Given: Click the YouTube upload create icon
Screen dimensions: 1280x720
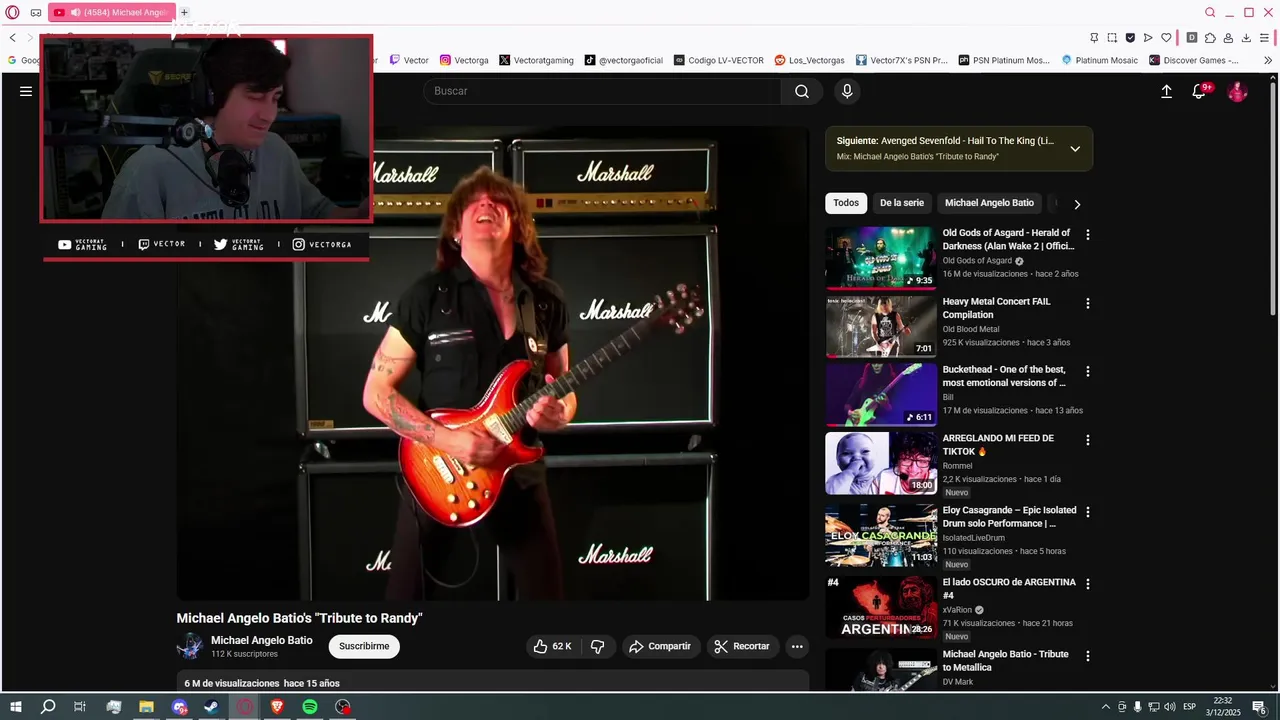Looking at the screenshot, I should (x=1166, y=91).
